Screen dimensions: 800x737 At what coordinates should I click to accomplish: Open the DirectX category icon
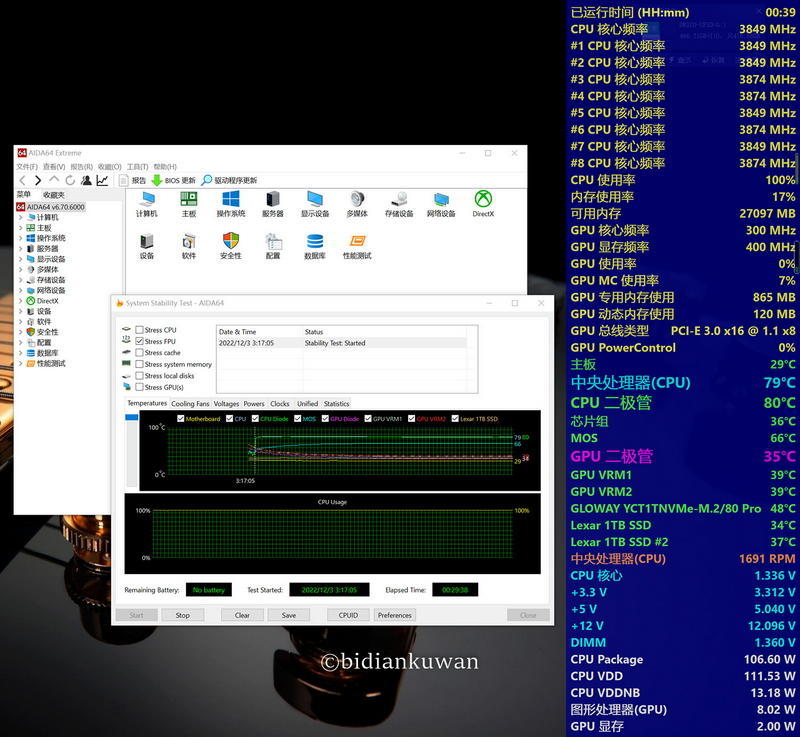coord(483,199)
